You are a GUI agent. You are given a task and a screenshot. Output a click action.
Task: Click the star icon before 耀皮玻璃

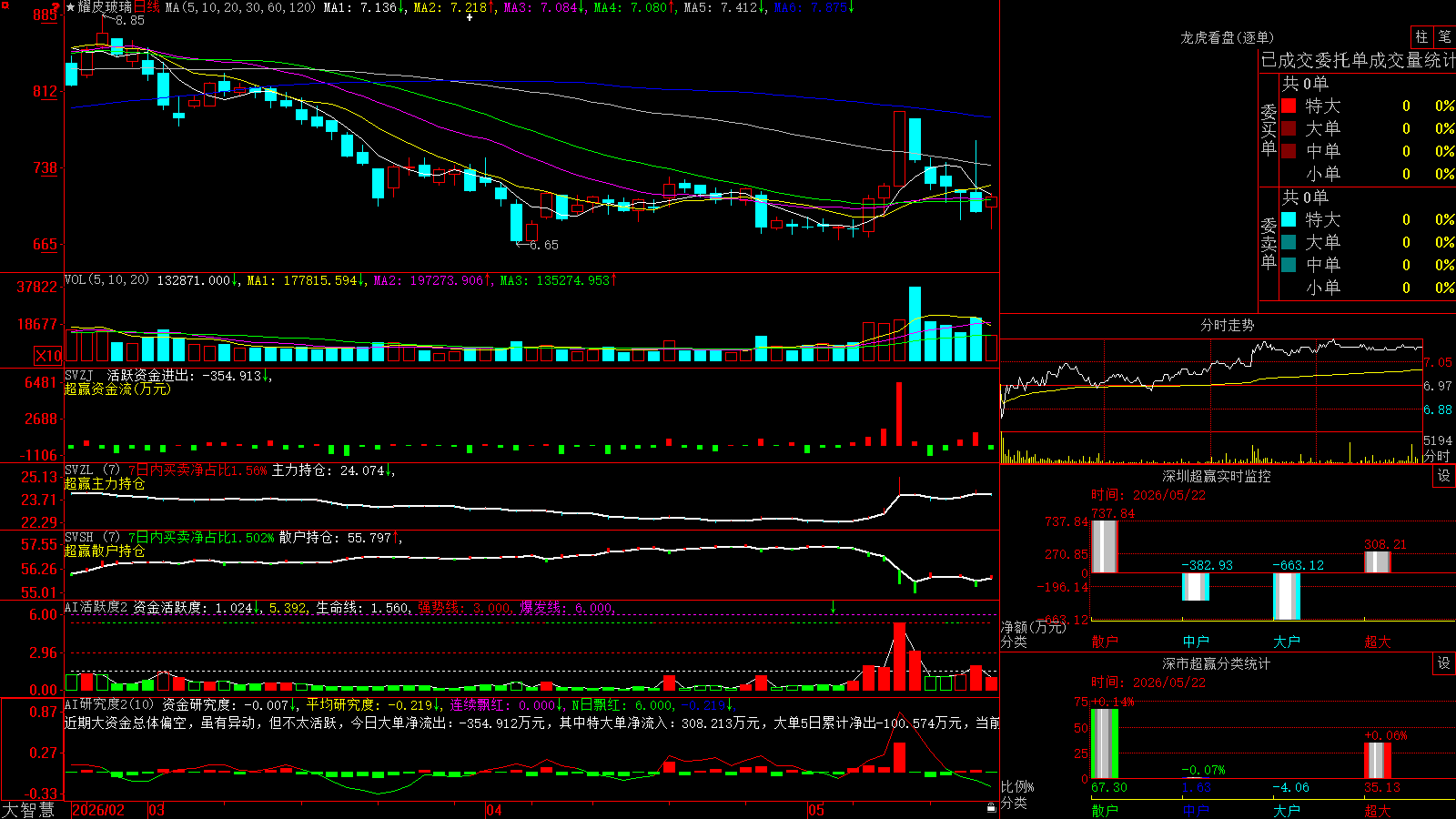[71, 7]
